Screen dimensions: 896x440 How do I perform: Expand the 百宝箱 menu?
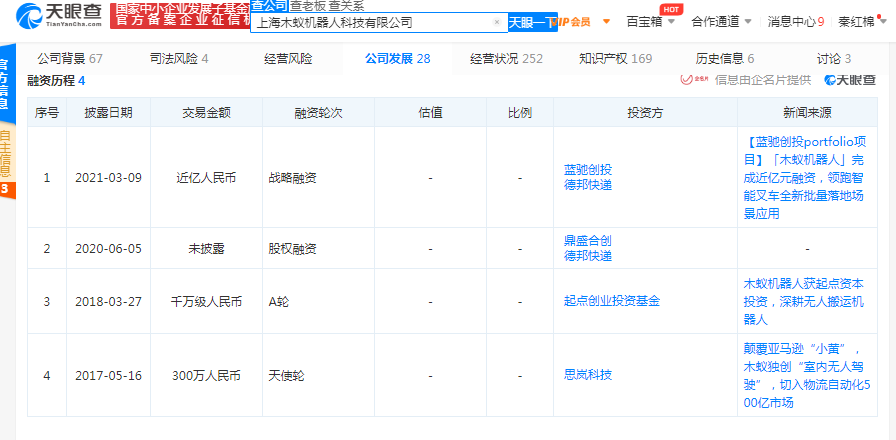651,22
